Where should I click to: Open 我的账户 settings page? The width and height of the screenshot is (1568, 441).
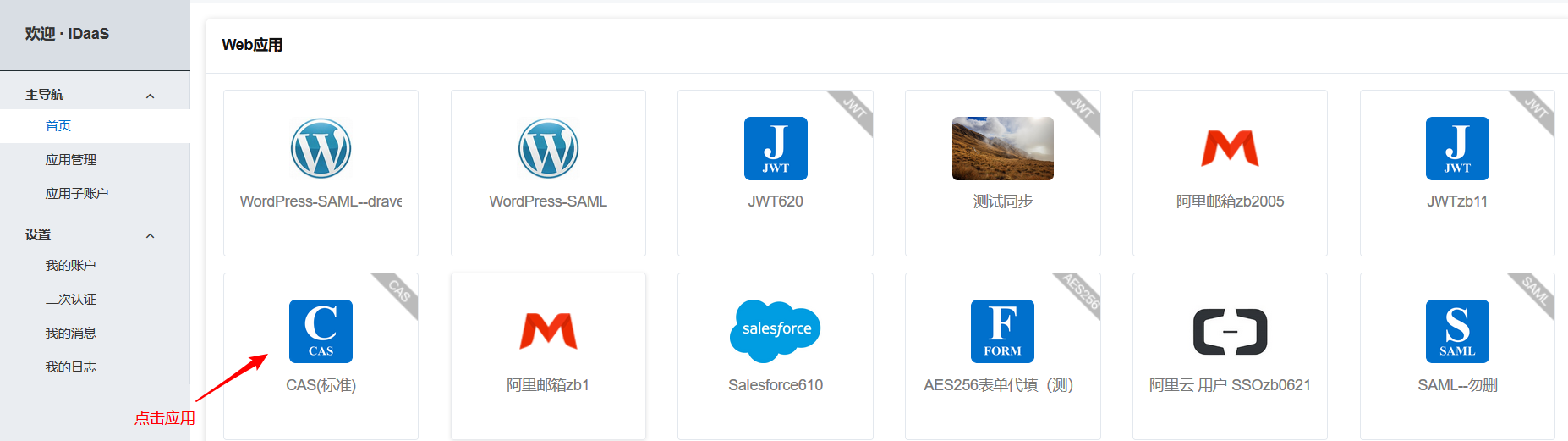point(70,265)
